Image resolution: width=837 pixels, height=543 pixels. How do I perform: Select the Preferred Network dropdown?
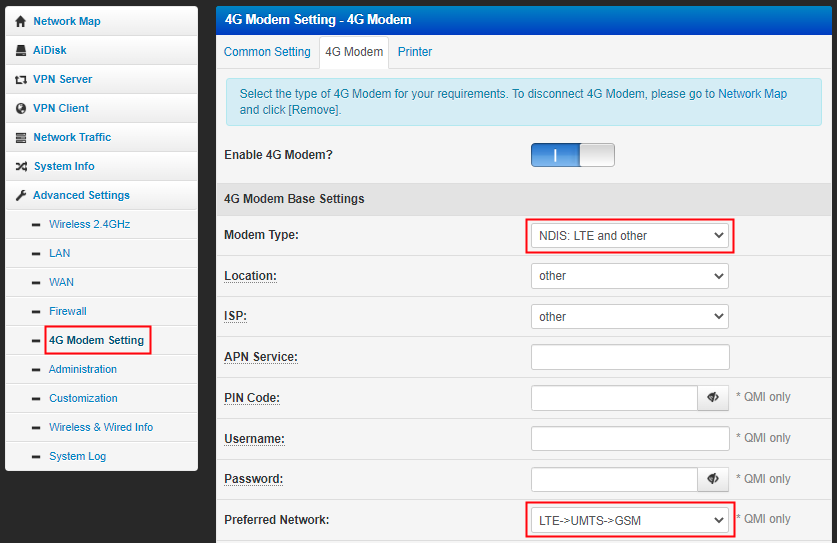coord(629,520)
